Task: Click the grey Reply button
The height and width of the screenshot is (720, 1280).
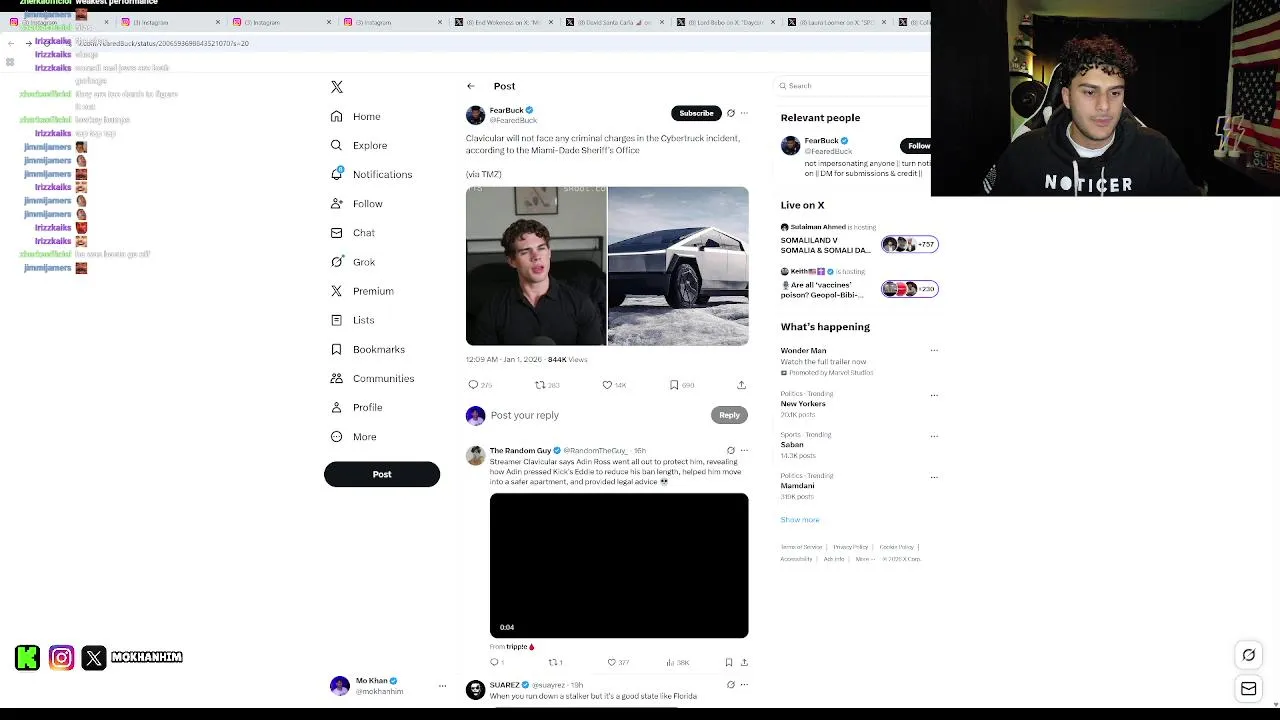Action: (729, 415)
